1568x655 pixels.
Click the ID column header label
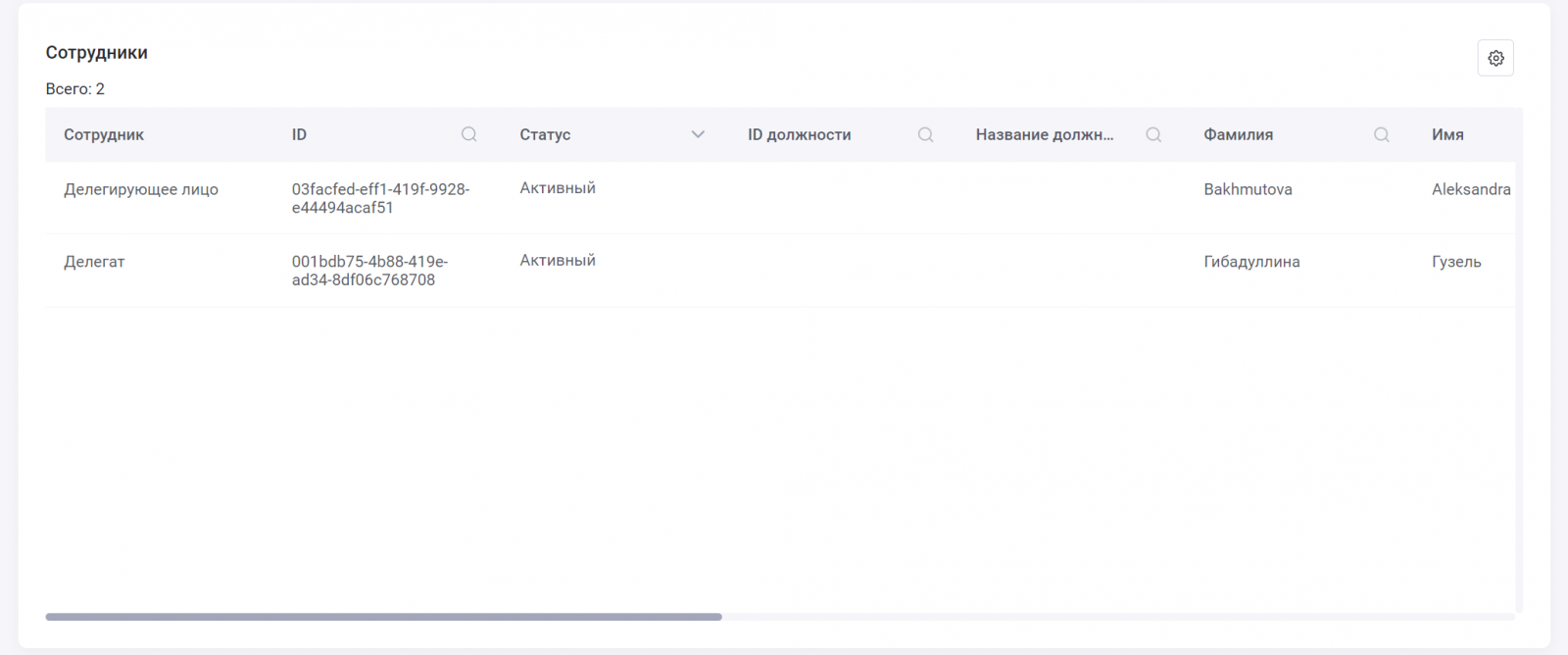pos(299,134)
